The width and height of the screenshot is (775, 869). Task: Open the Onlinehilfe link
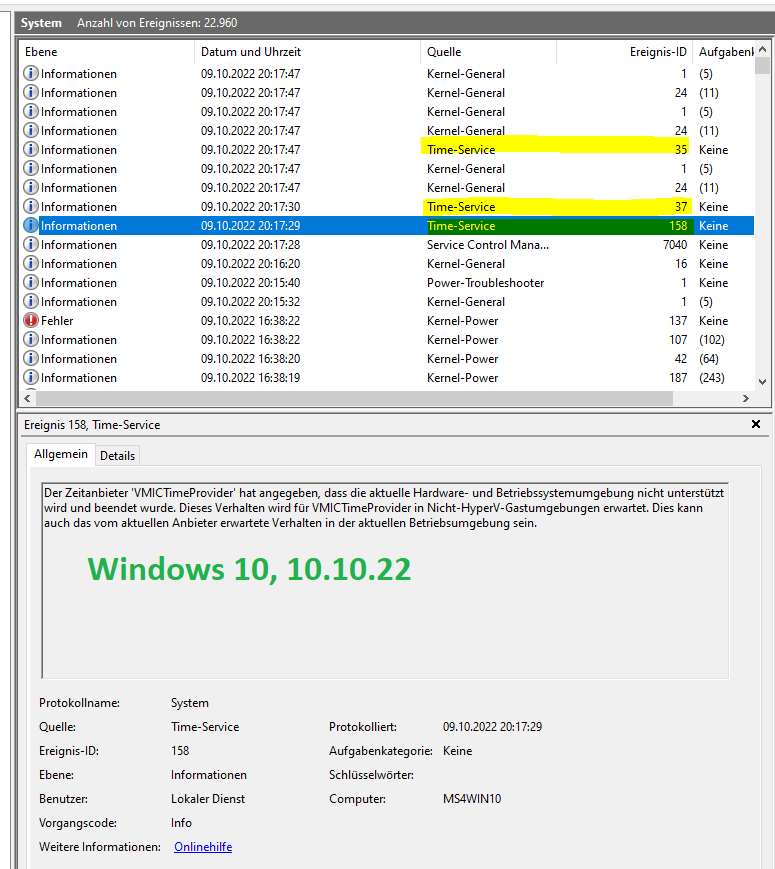(x=203, y=846)
